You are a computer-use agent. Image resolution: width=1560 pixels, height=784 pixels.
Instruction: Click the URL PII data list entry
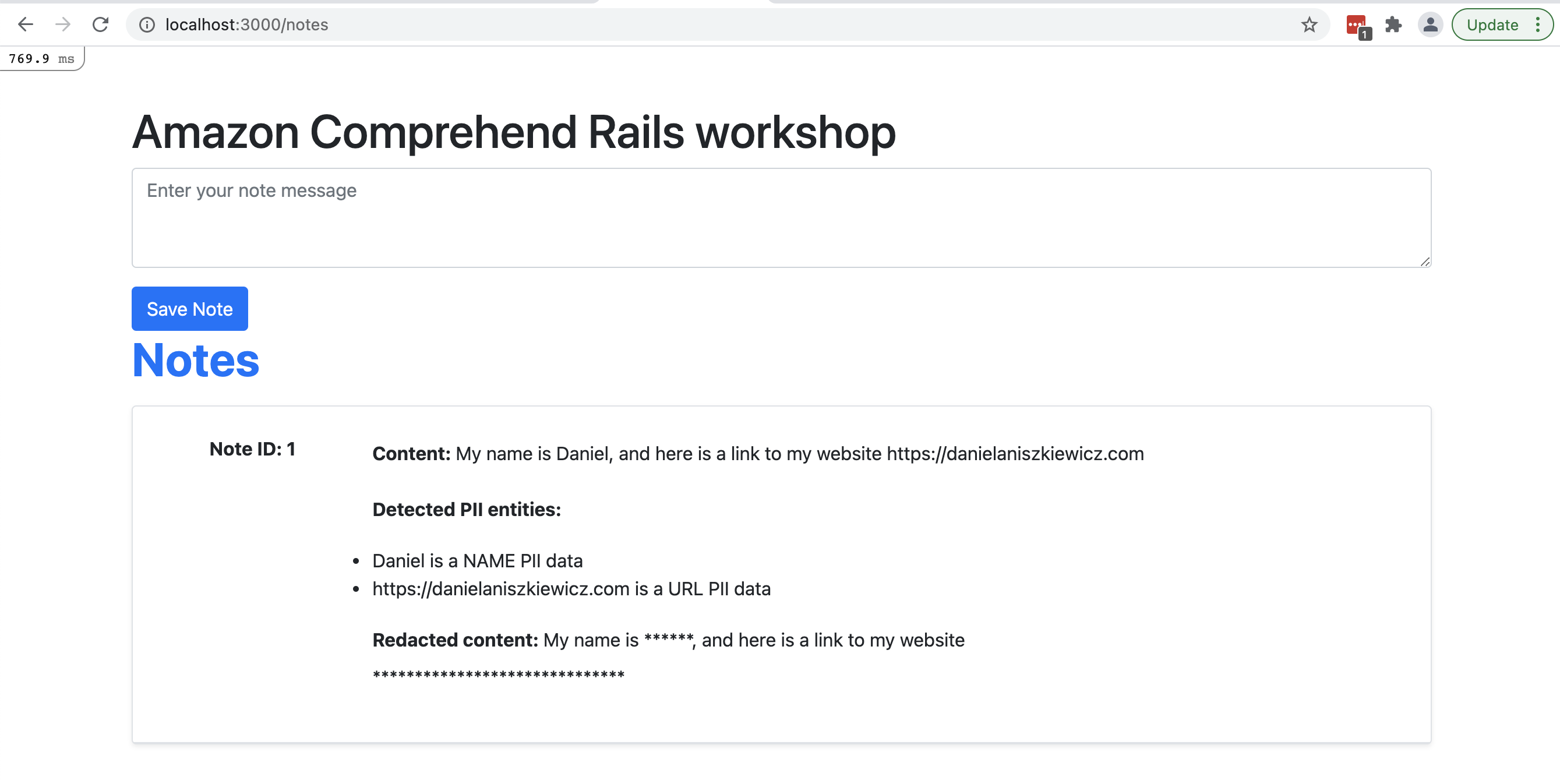click(571, 589)
